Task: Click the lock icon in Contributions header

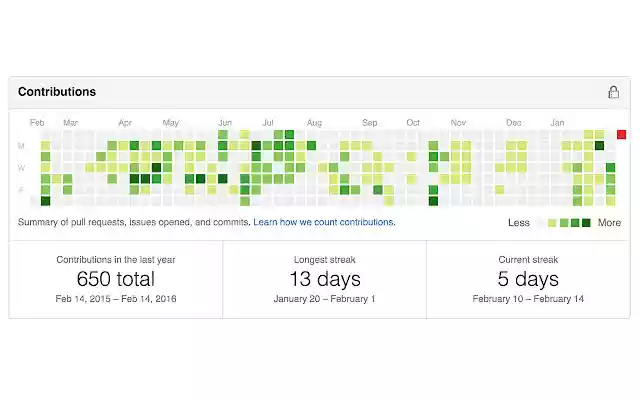Action: click(x=613, y=92)
